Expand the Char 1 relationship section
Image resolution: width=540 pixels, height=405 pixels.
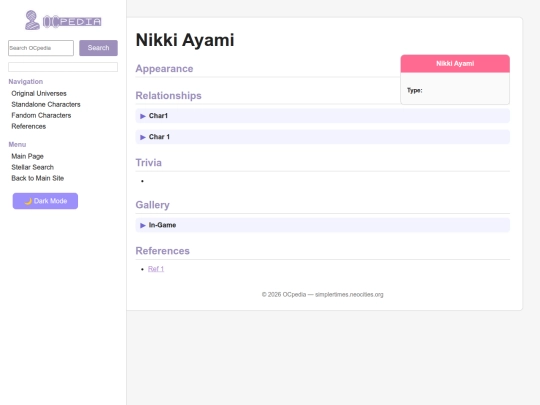(x=322, y=137)
